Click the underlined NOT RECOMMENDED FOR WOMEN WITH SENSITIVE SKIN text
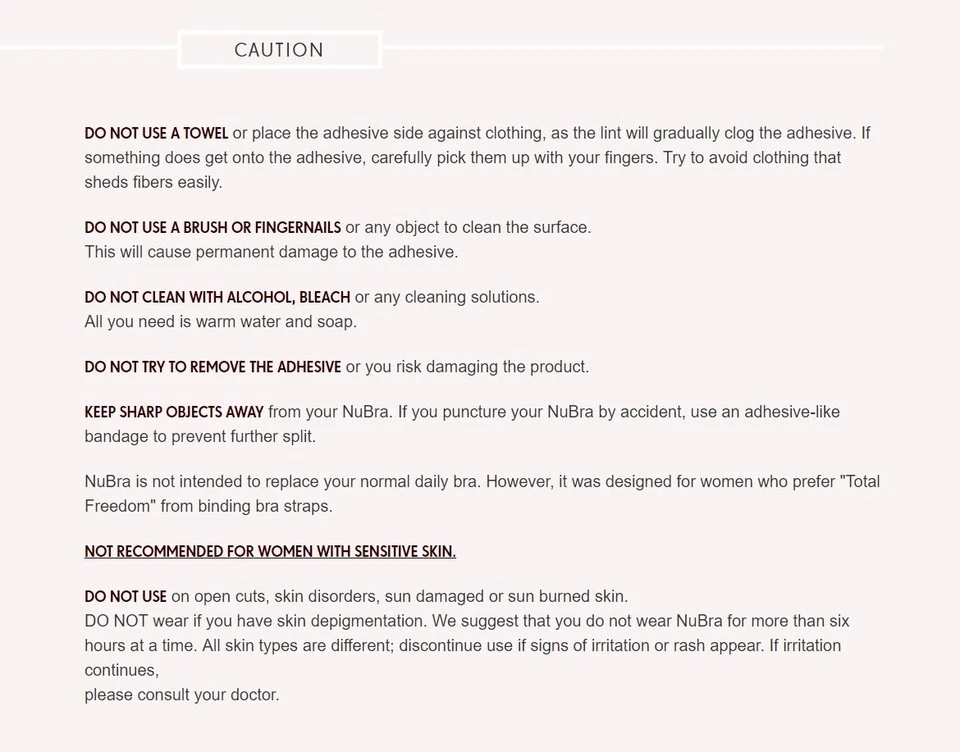Viewport: 960px width, 752px height. pyautogui.click(x=270, y=551)
